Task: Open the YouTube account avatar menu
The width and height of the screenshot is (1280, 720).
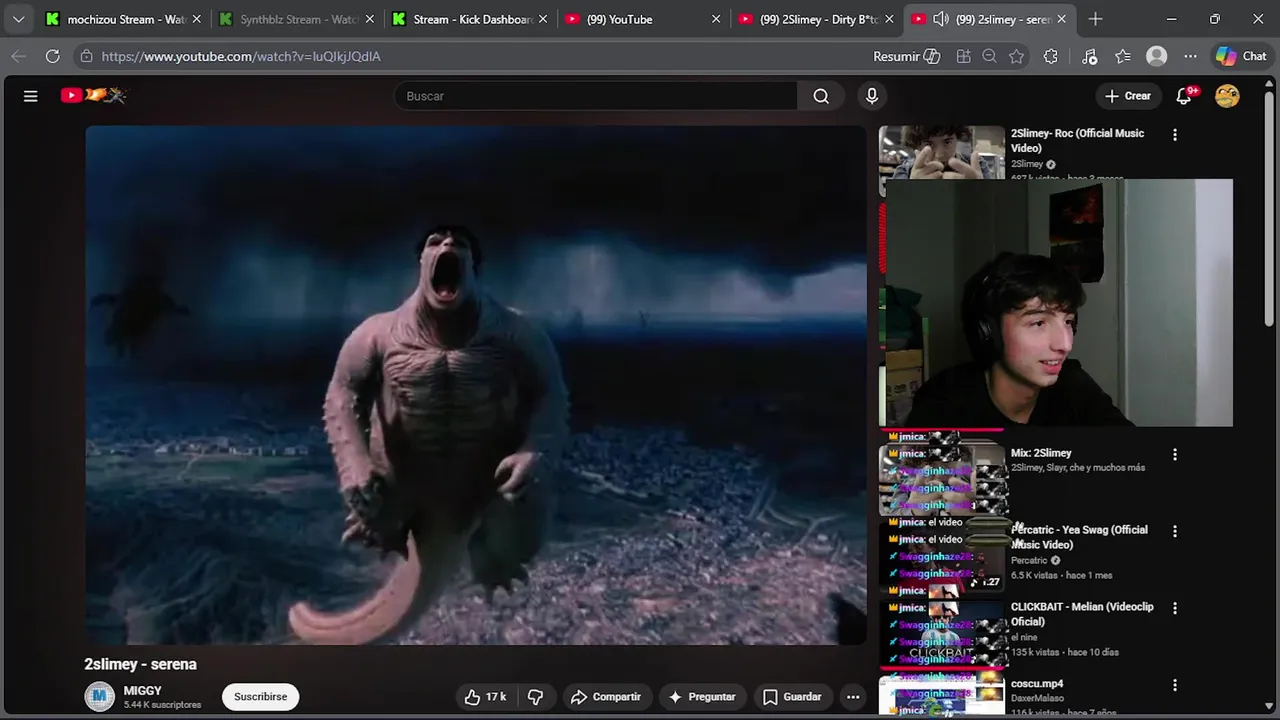Action: click(1227, 96)
